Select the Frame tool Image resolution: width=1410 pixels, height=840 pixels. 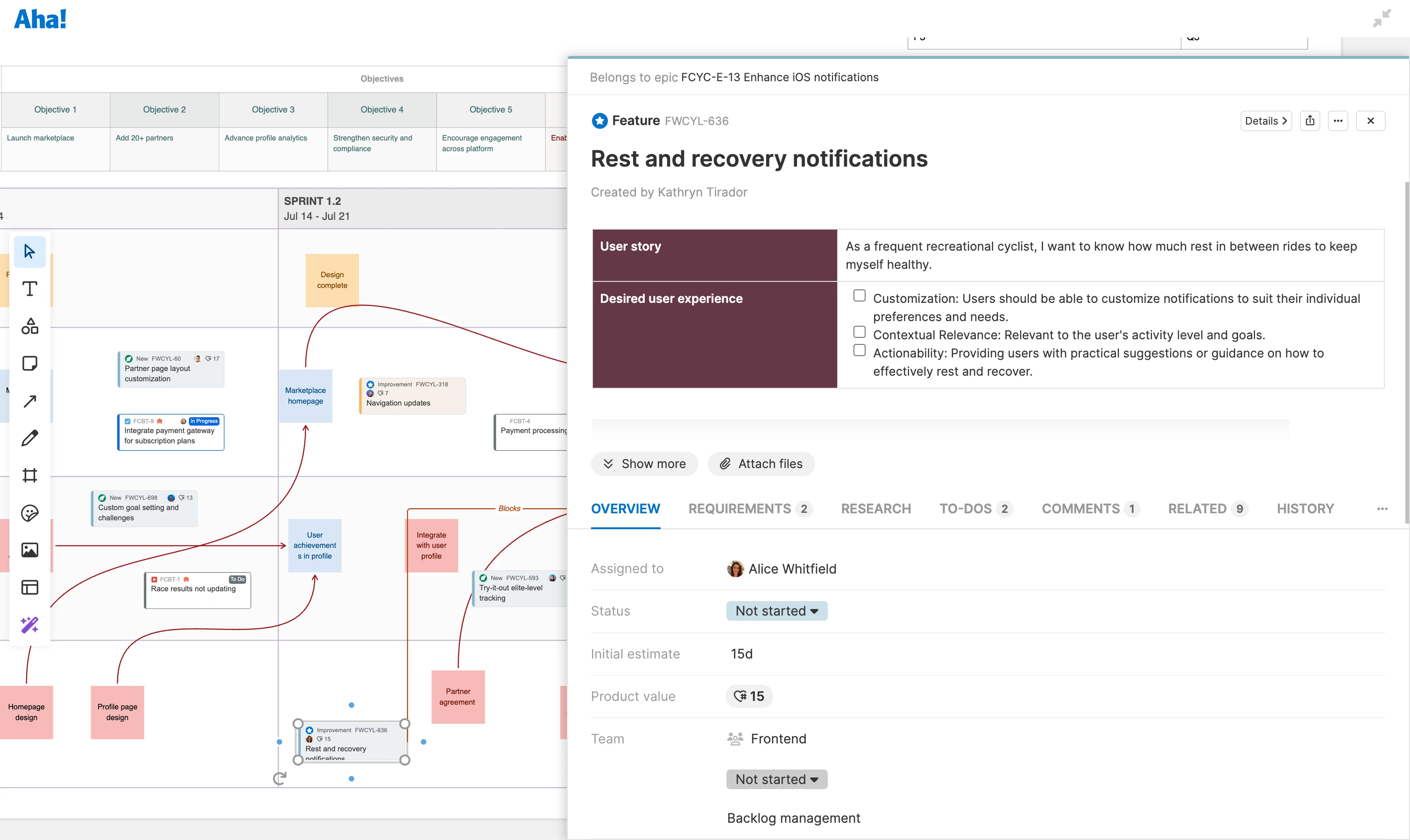(x=29, y=476)
